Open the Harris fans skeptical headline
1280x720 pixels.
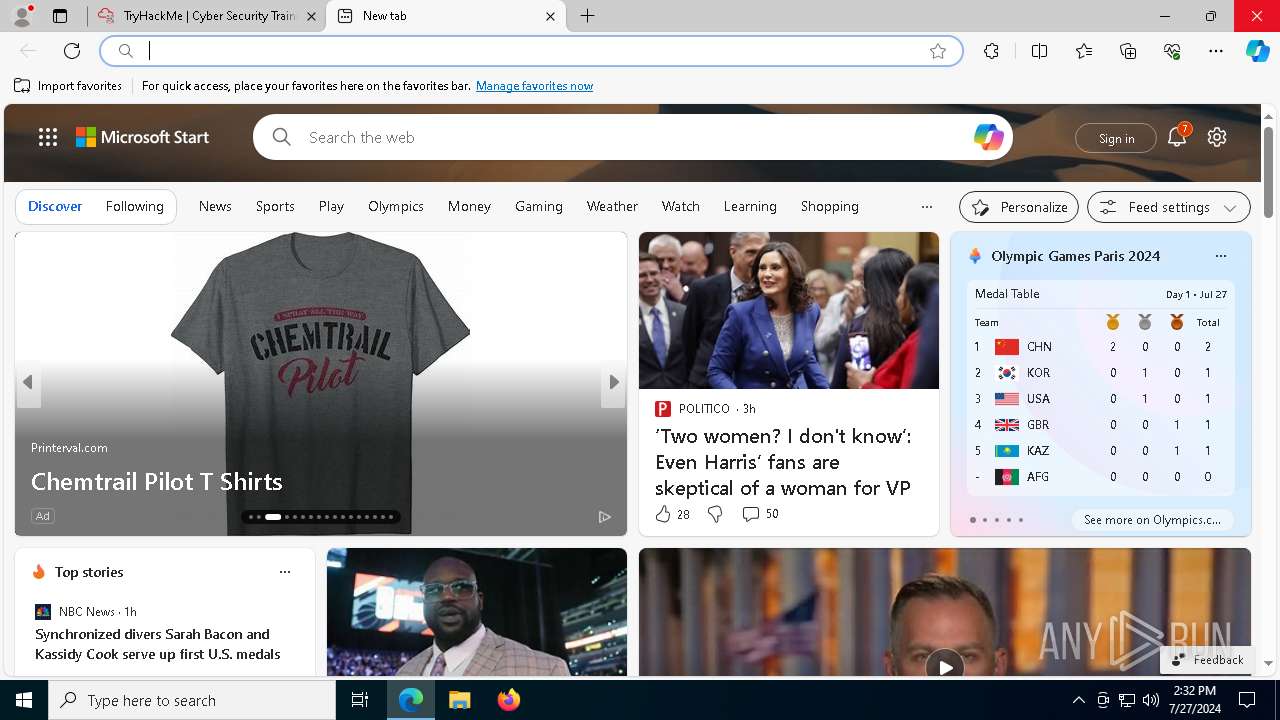click(x=783, y=462)
